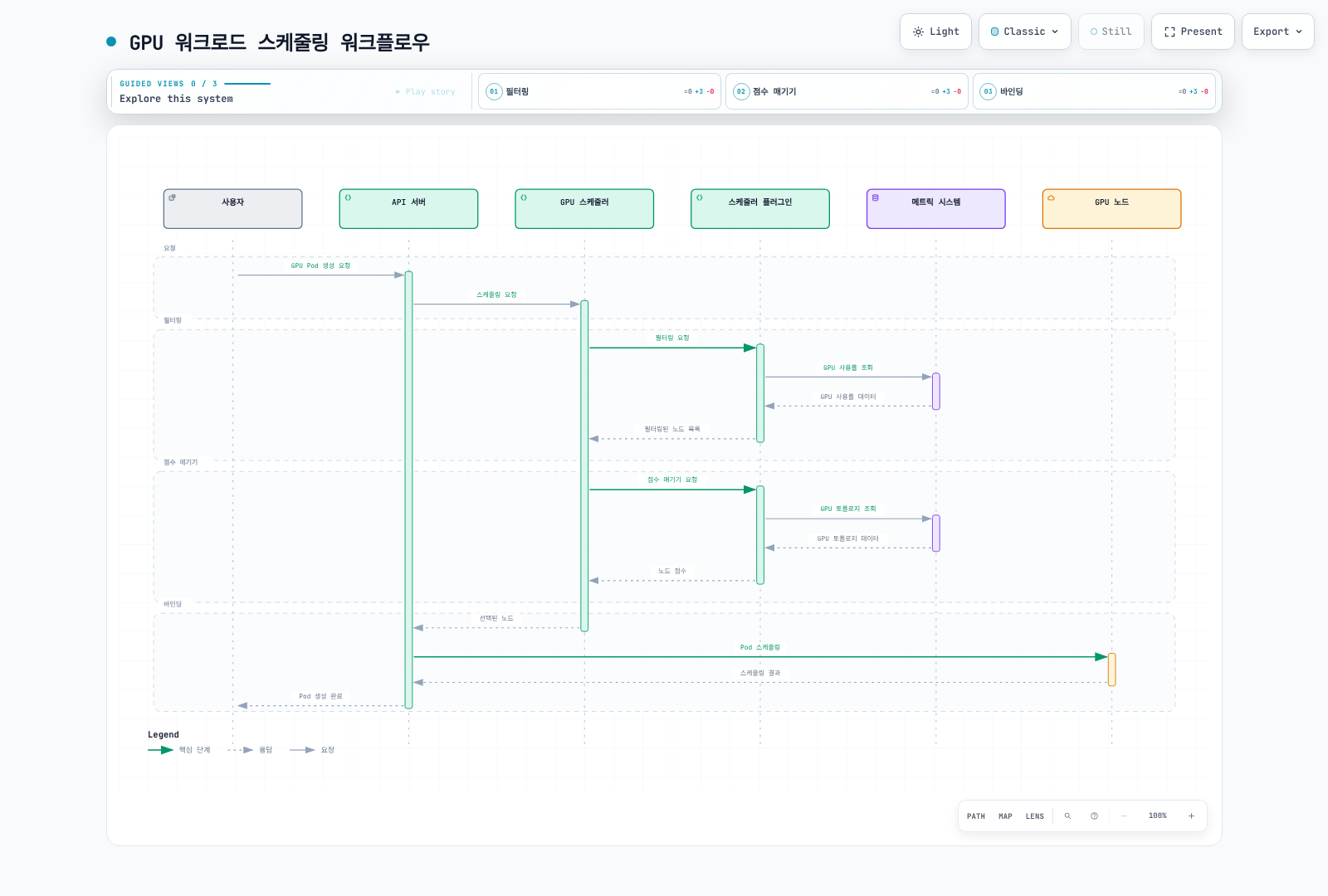
Task: Click the 02 step number circle
Action: 741,91
